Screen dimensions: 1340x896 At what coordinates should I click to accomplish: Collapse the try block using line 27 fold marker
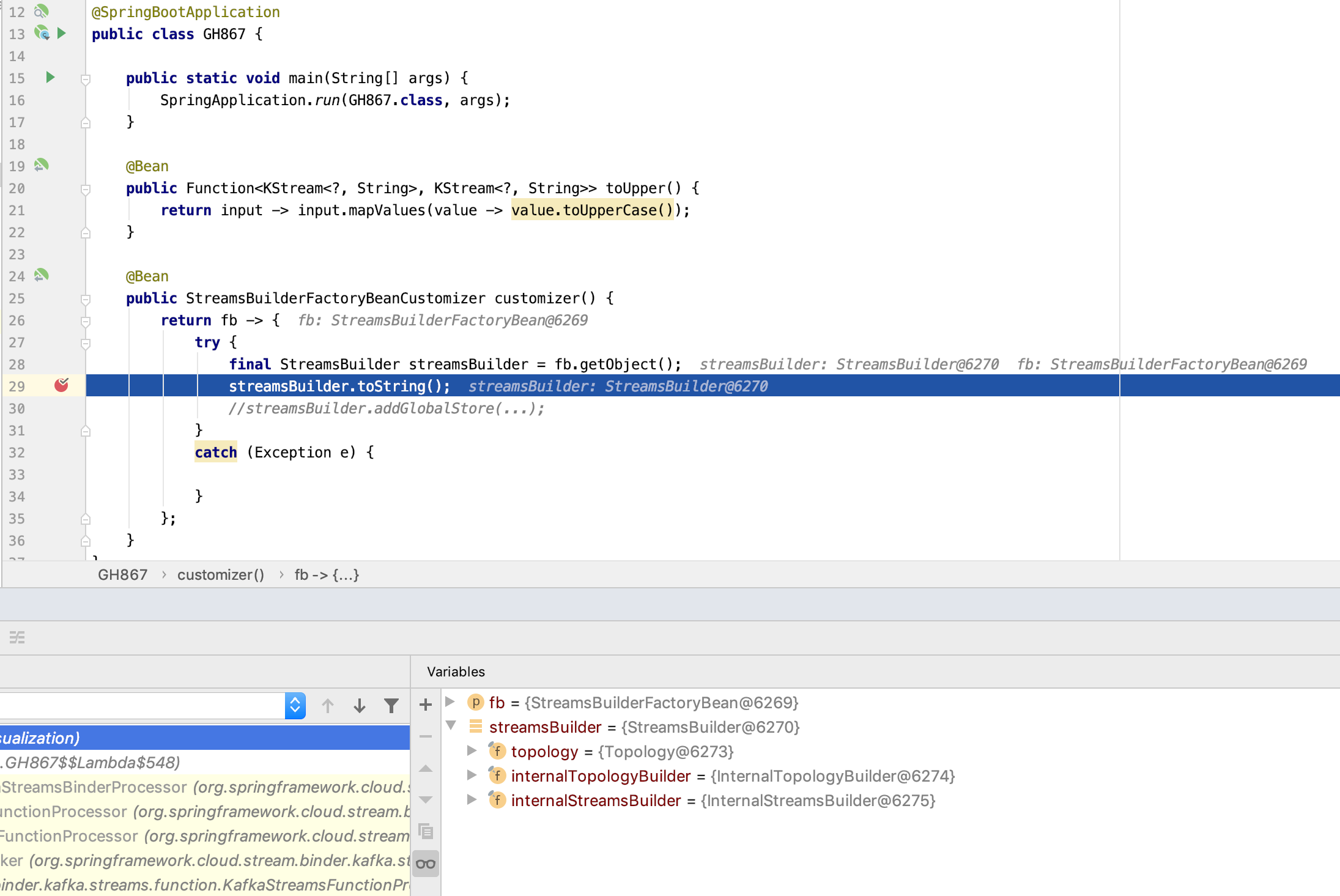coord(85,343)
